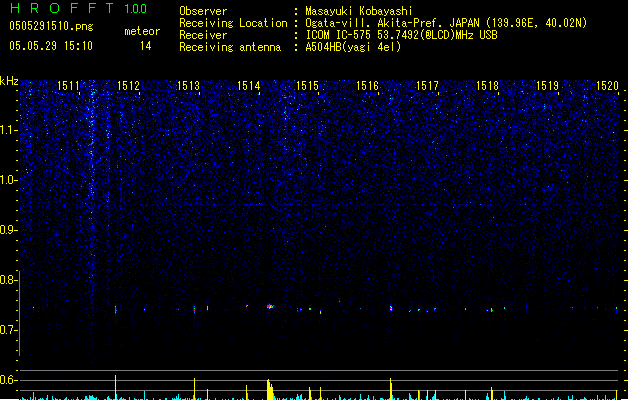Click the 1513 time marker
629x400 pixels.
188,85
